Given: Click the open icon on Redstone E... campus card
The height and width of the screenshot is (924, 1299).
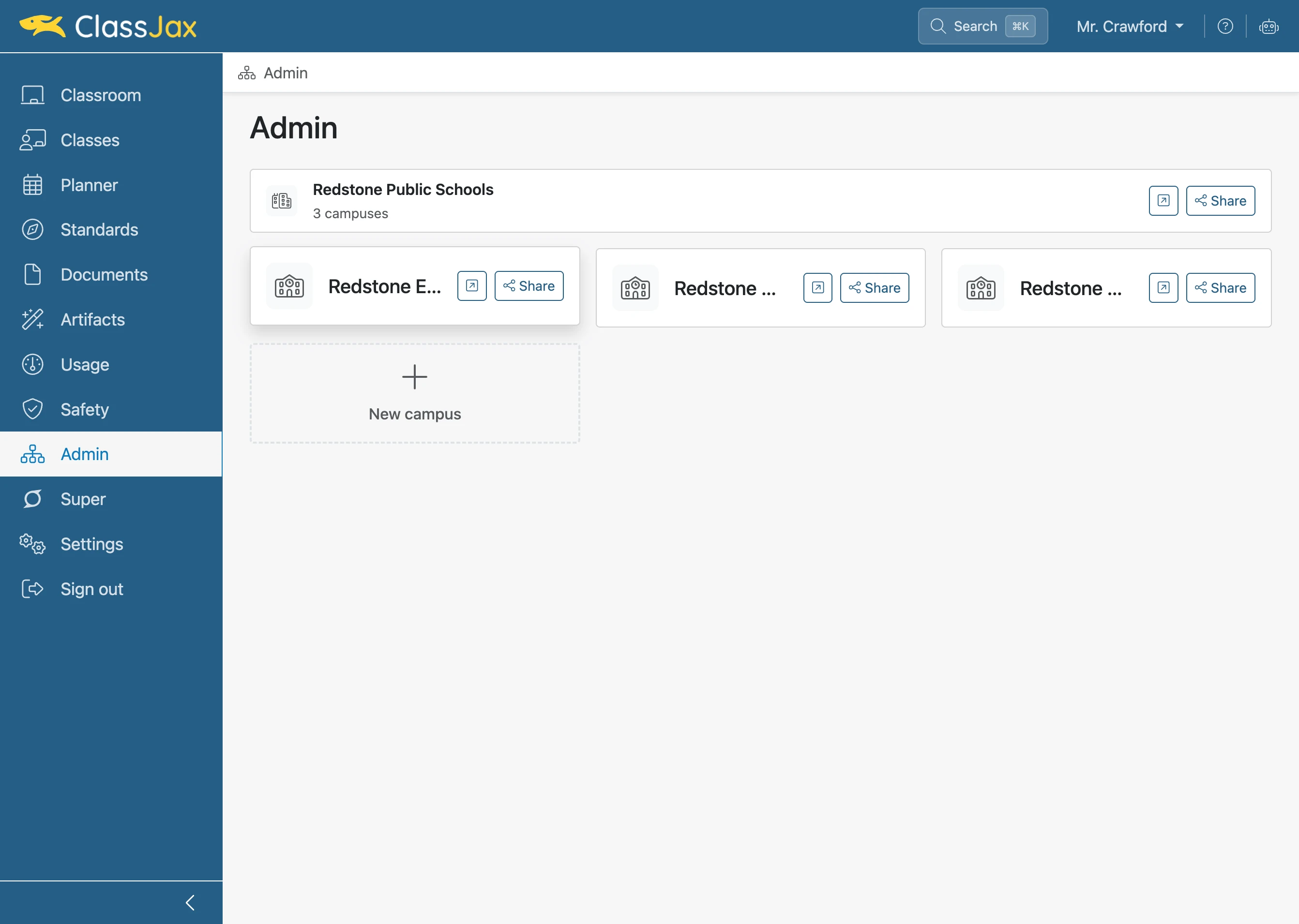Looking at the screenshot, I should 472,285.
